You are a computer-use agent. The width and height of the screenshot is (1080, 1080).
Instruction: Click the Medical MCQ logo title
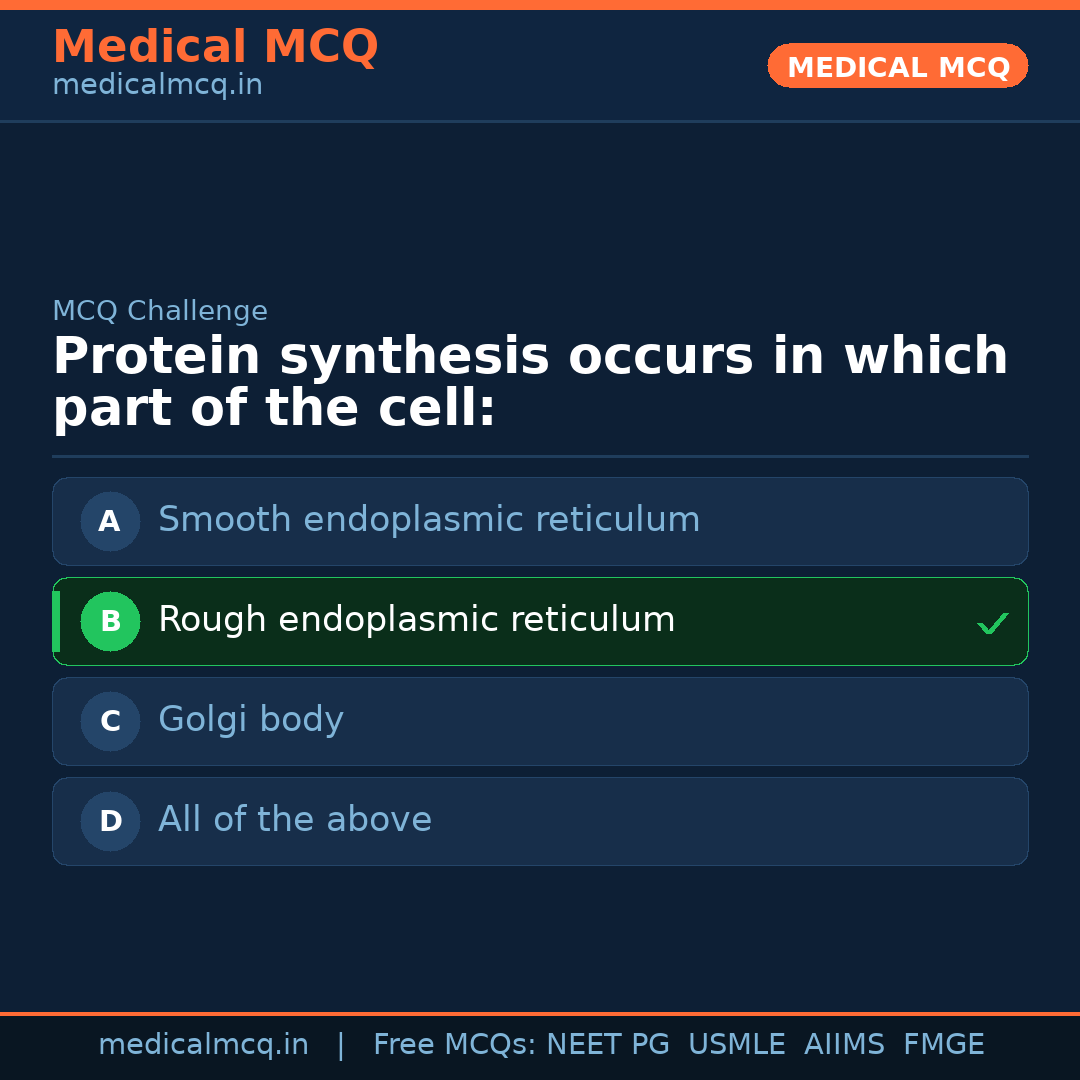[215, 47]
